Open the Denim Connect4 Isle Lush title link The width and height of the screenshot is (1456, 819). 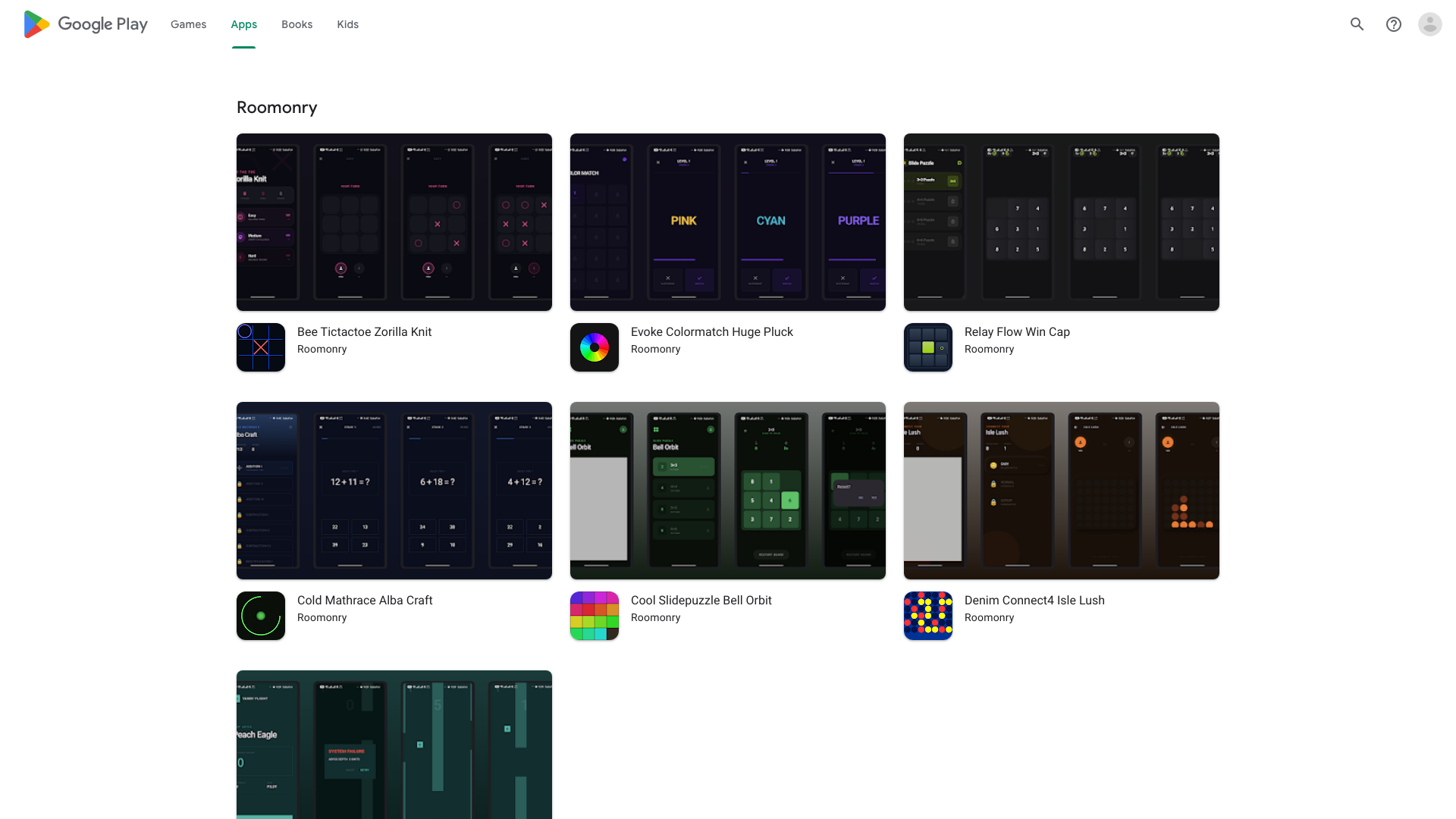pos(1034,601)
